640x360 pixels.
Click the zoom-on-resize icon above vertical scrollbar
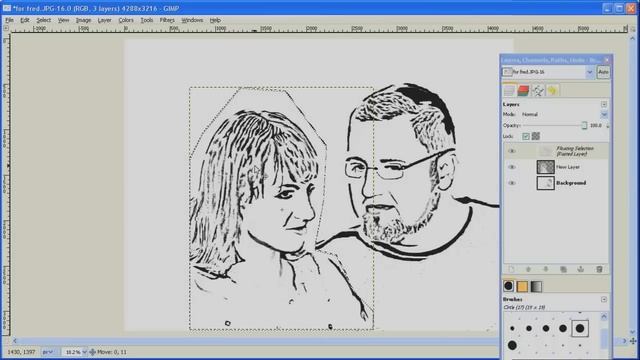[x=633, y=29]
